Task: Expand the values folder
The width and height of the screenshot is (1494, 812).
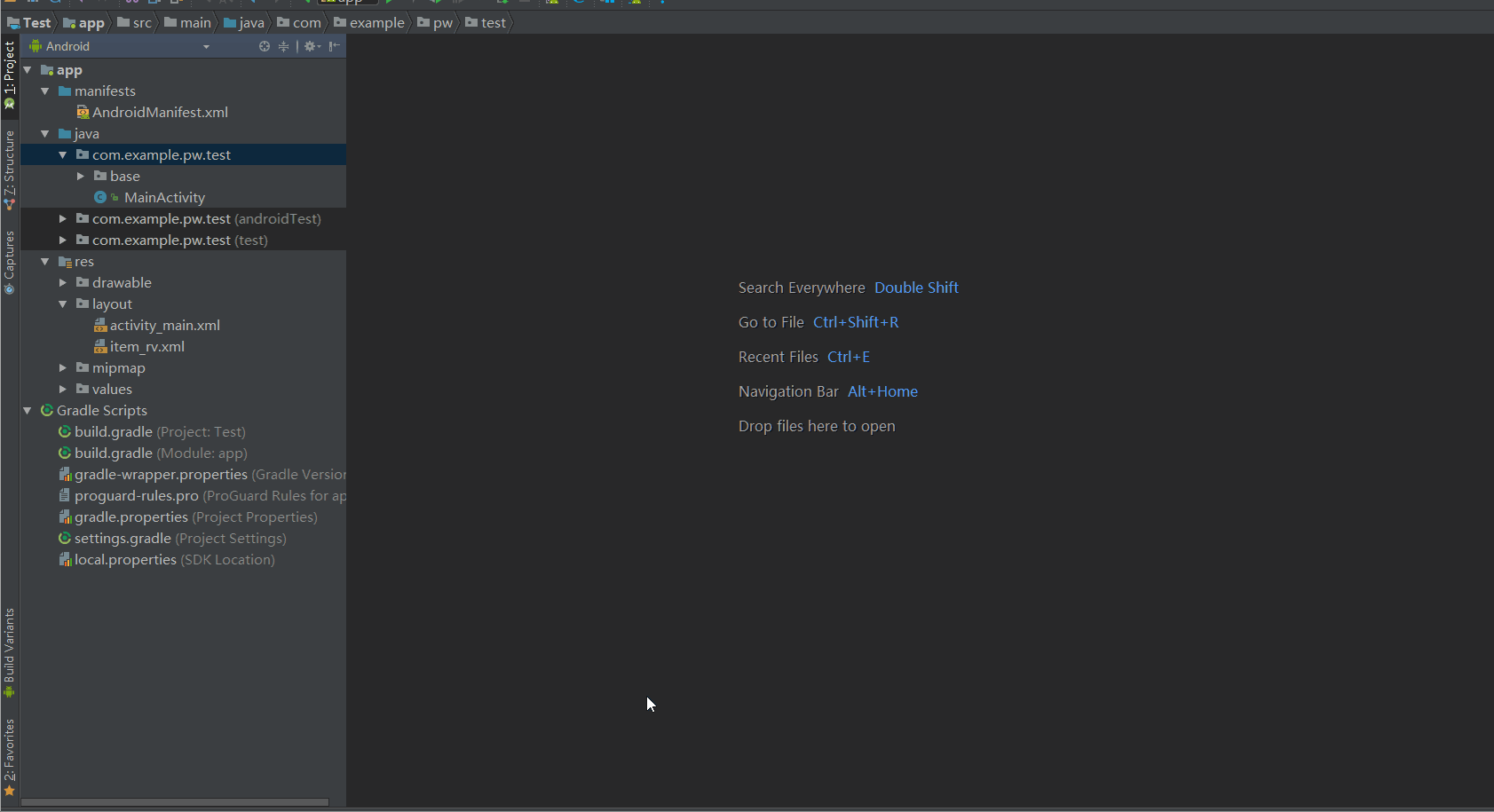Action: [63, 390]
